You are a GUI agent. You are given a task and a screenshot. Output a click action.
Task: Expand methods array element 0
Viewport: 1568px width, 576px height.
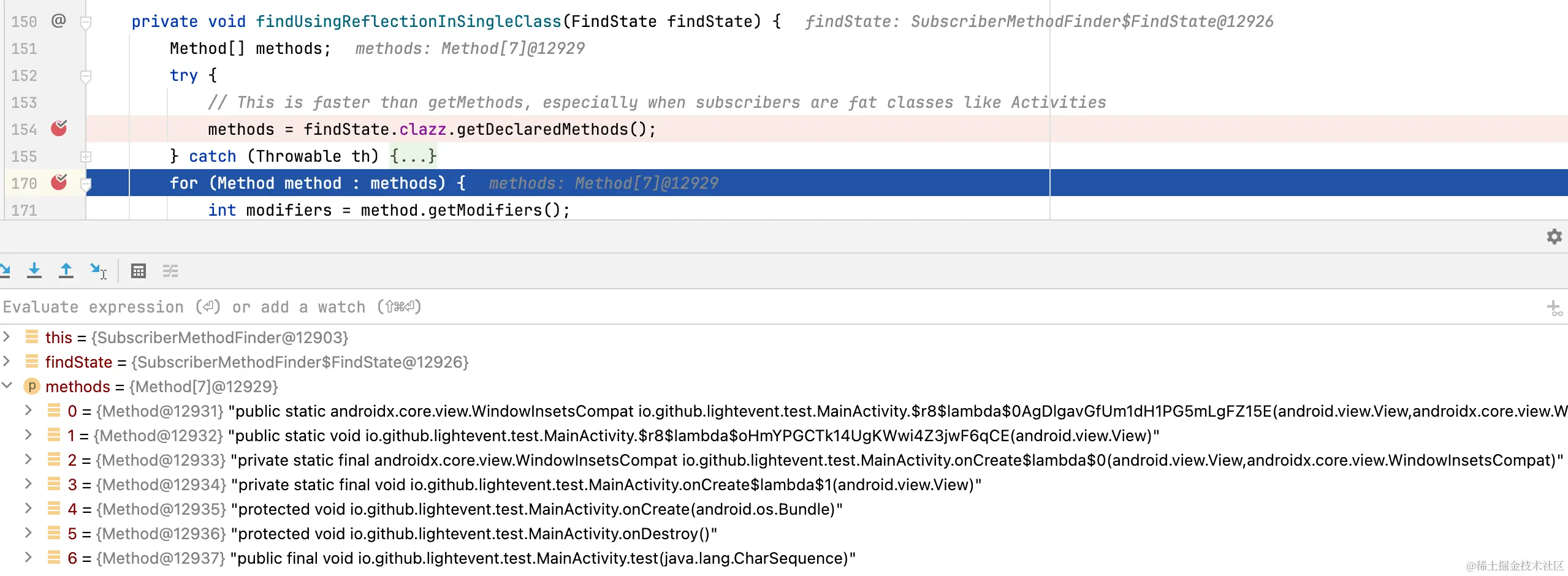coord(28,410)
